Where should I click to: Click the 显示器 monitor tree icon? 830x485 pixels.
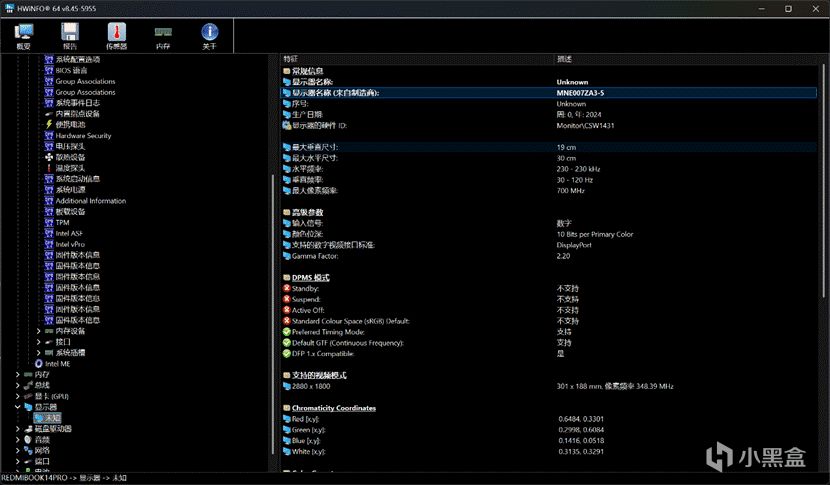28,407
